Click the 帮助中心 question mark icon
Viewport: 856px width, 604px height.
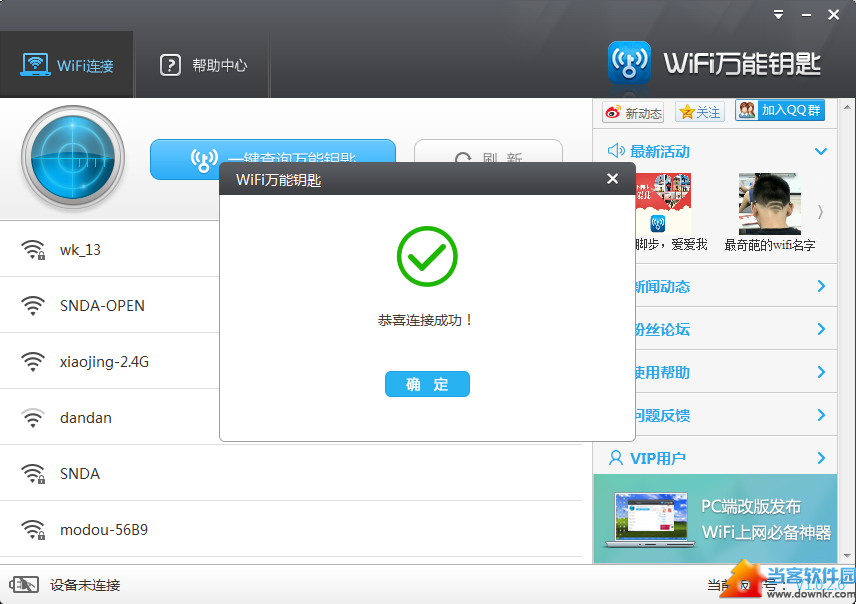pos(170,65)
